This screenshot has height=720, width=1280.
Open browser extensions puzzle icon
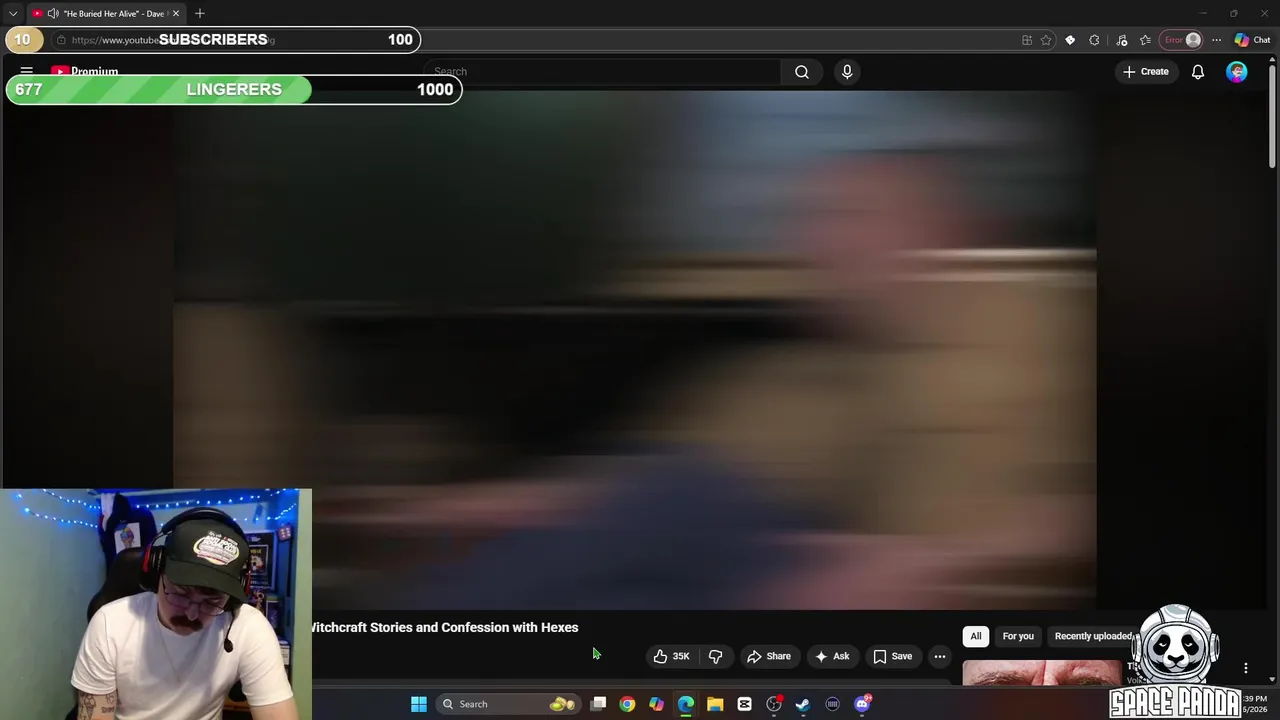pos(1094,40)
